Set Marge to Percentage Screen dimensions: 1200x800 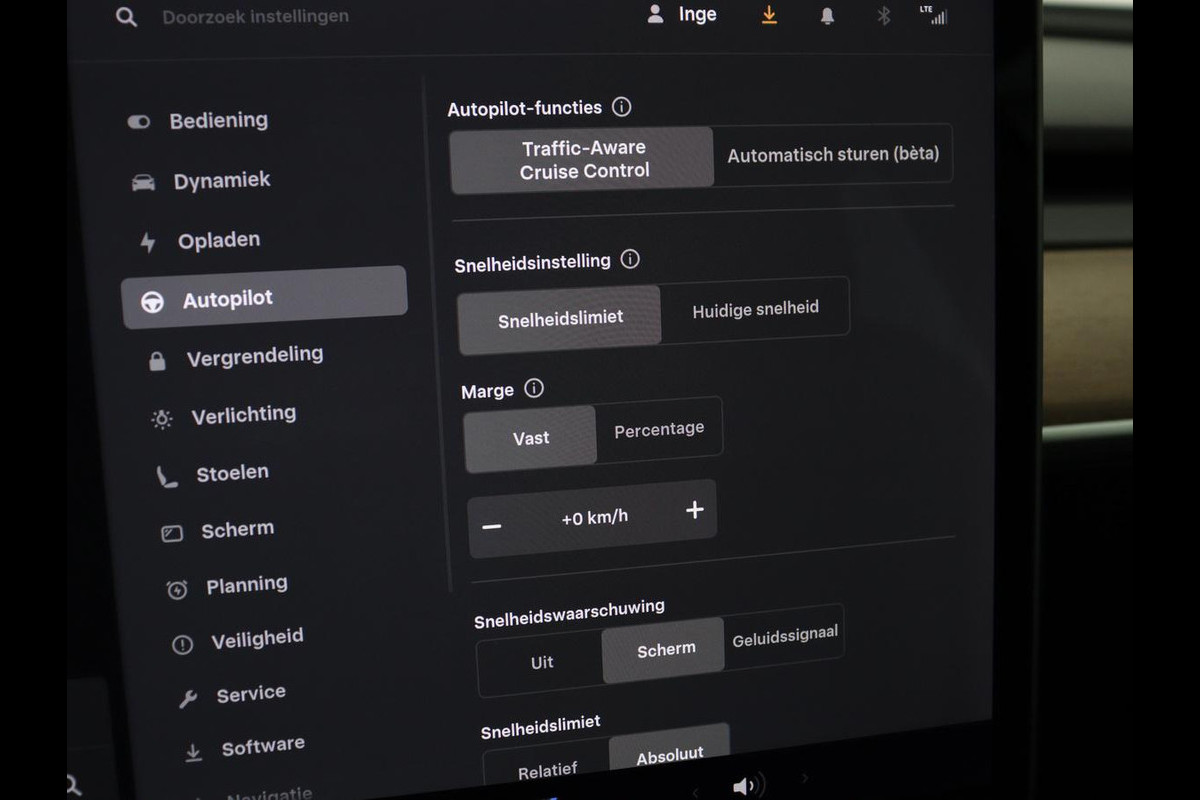659,429
